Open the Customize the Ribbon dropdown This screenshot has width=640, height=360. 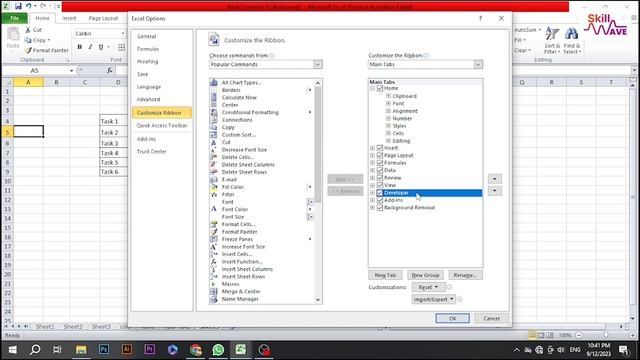(x=478, y=64)
